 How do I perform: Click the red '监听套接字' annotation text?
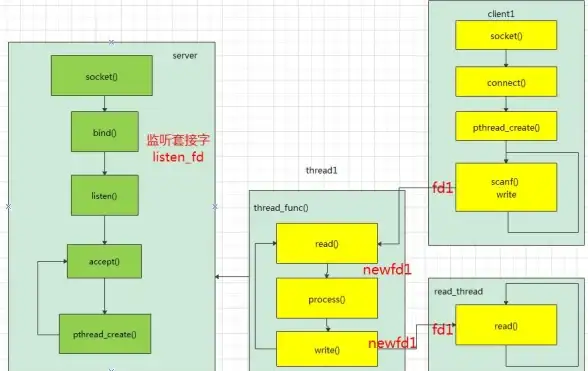178,140
